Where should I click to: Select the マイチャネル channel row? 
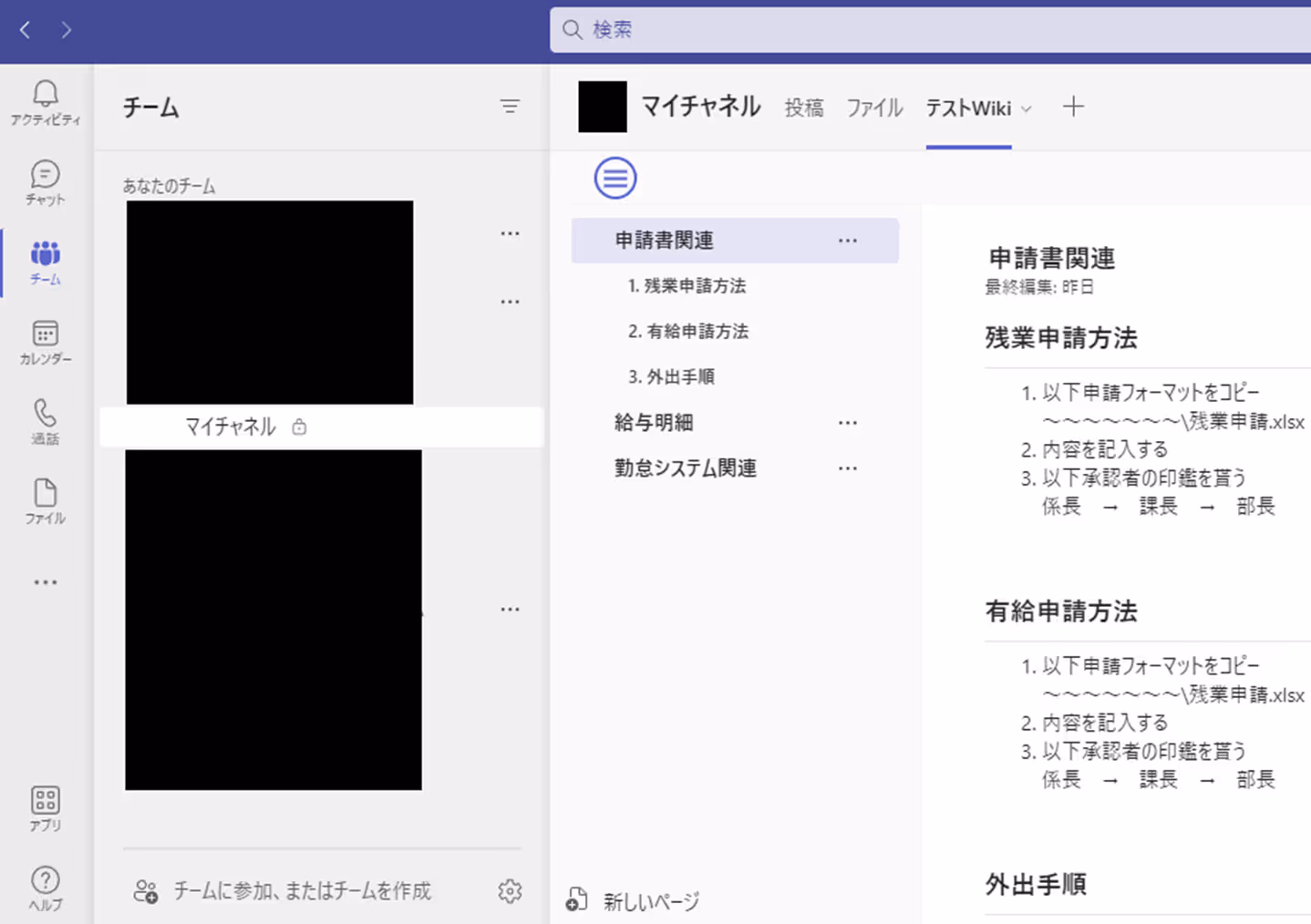(321, 426)
